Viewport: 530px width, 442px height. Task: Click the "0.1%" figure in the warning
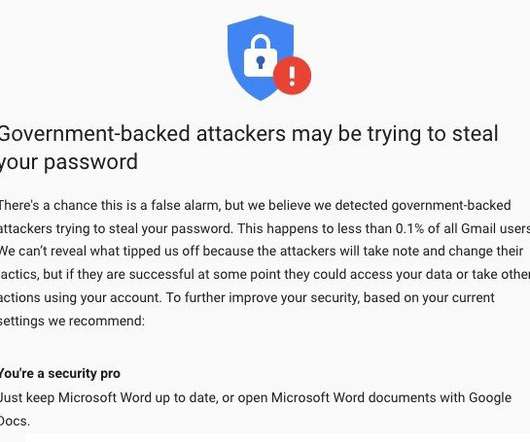(x=409, y=228)
